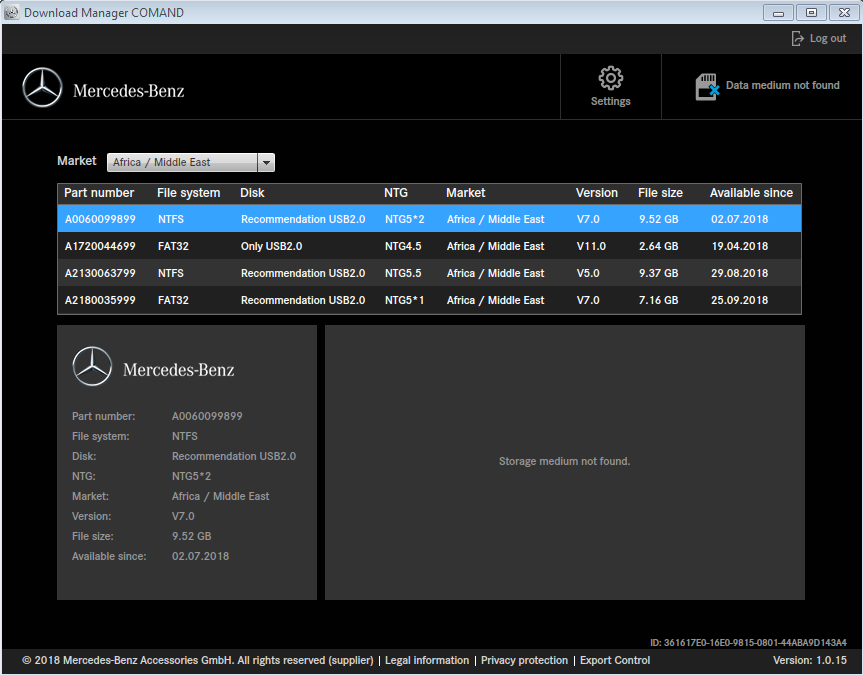Viewport: 863px width, 675px height.
Task: Click the Mercedes-Benz star emblem in the header
Action: point(43,86)
